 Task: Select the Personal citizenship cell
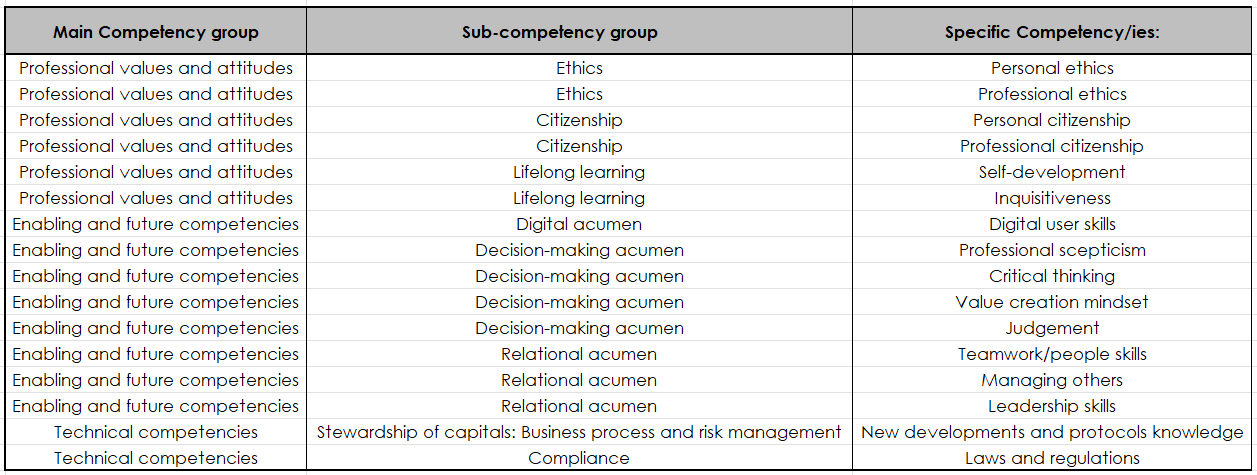pyautogui.click(x=1052, y=120)
